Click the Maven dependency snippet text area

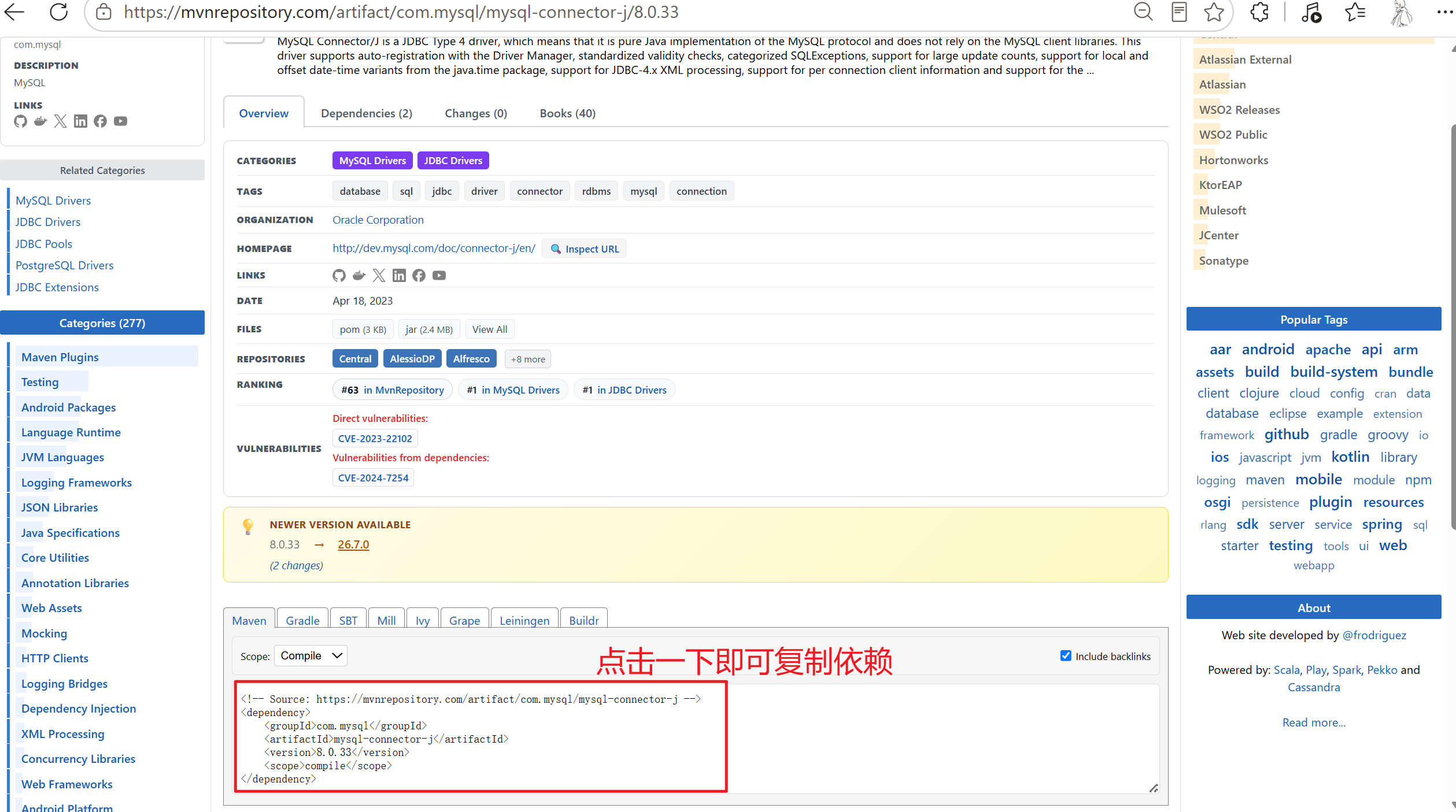pos(696,739)
